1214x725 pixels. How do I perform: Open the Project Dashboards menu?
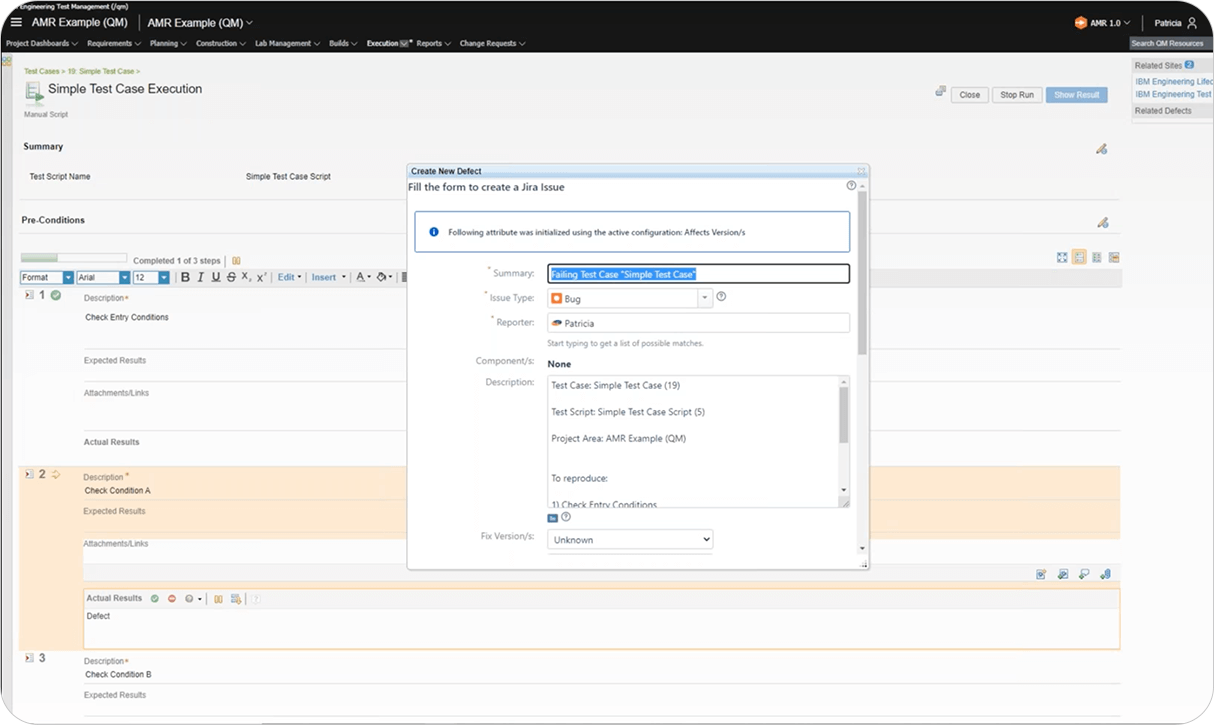coord(41,44)
